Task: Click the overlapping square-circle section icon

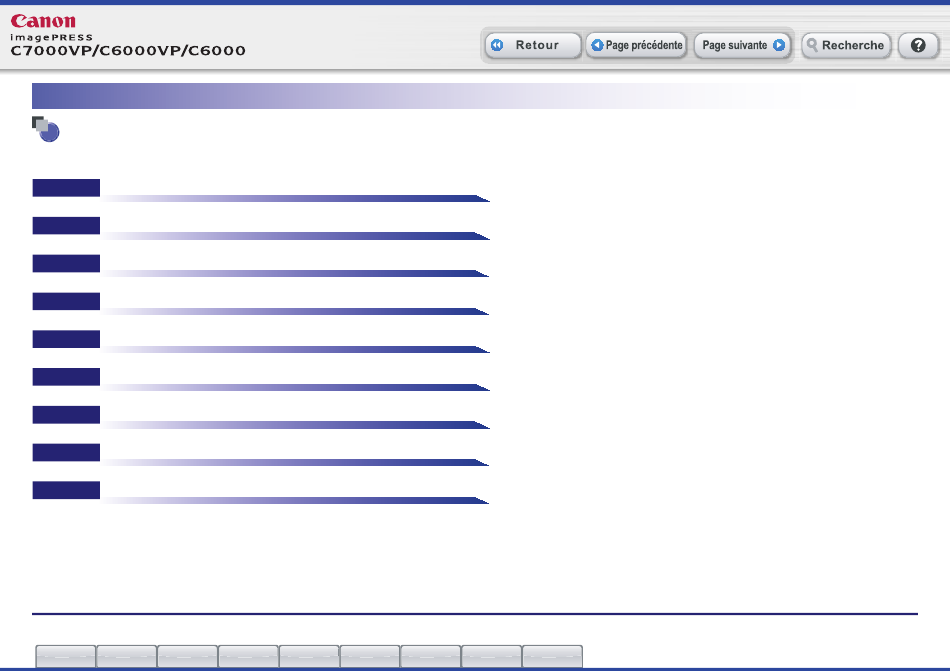Action: pos(45,129)
